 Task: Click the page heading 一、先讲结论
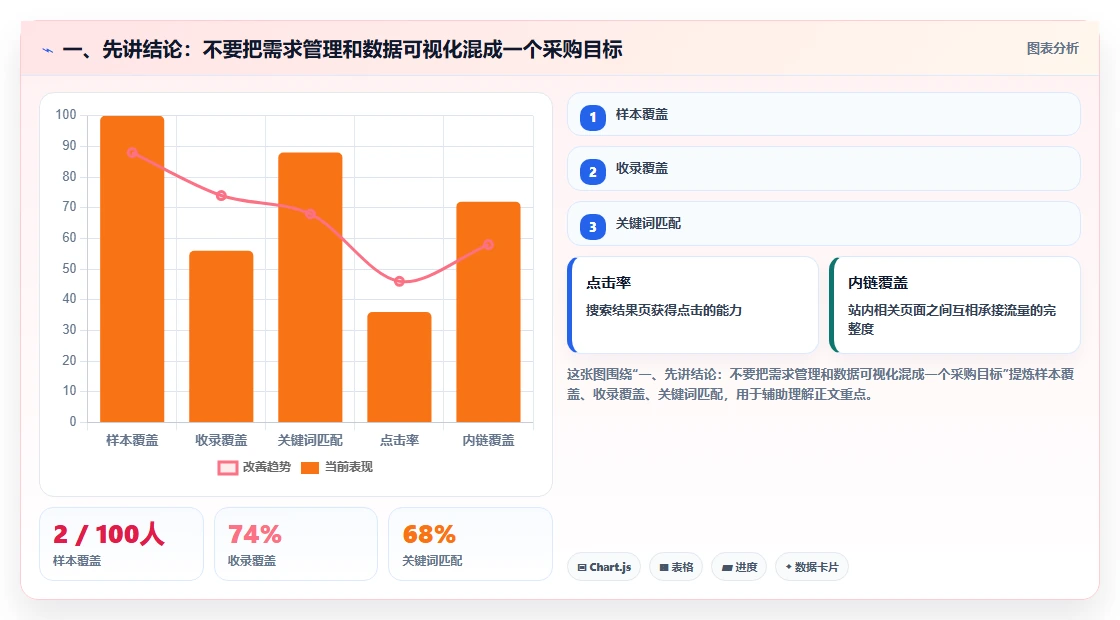(x=342, y=49)
